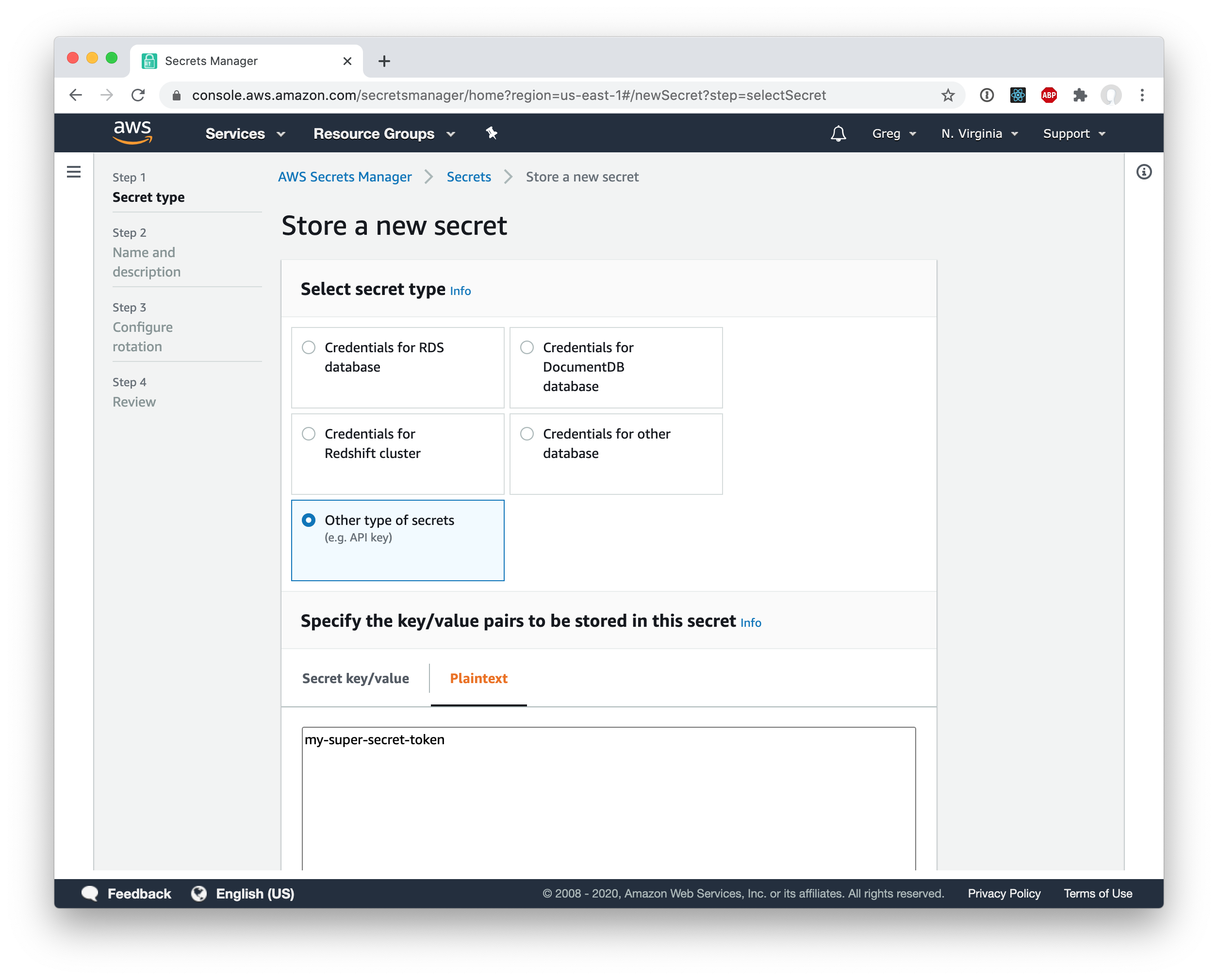Open the Services dropdown menu
Viewport: 1218px width, 980px height.
point(244,133)
